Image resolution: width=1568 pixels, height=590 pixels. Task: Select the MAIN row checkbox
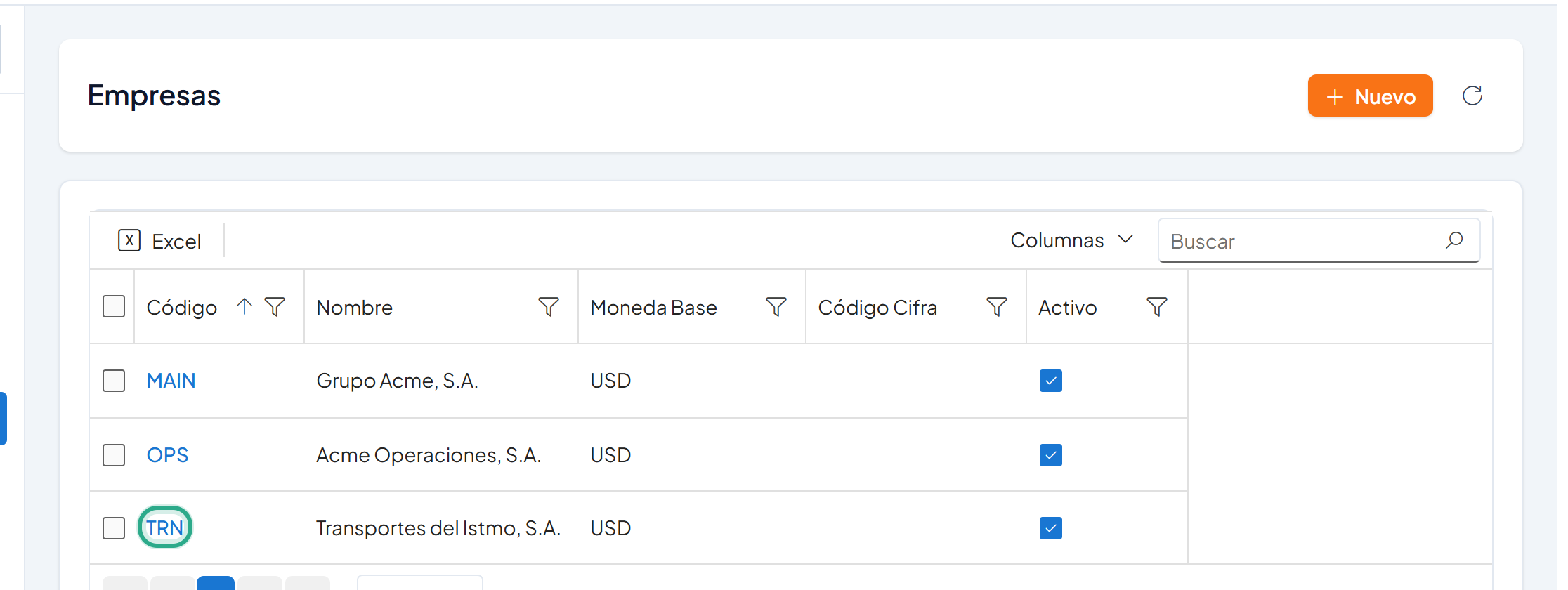click(x=114, y=381)
